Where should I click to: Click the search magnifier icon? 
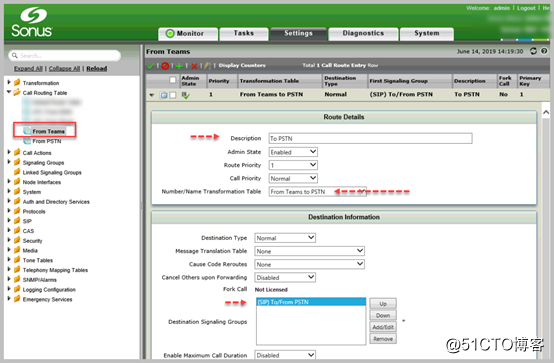[x=14, y=55]
